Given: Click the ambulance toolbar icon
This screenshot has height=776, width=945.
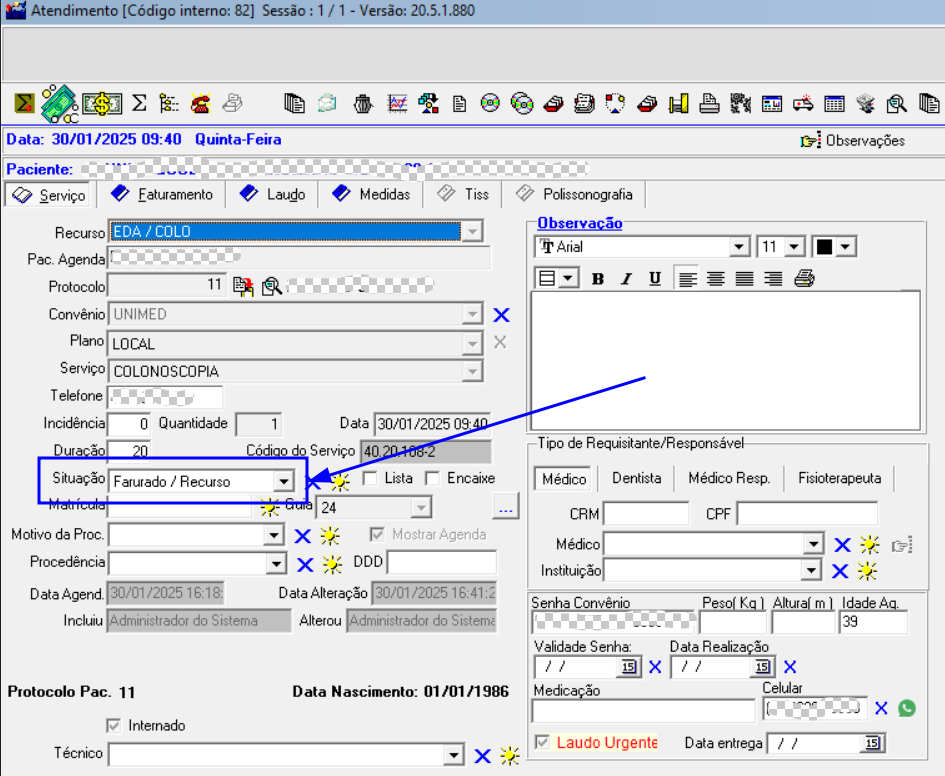Looking at the screenshot, I should tap(803, 104).
